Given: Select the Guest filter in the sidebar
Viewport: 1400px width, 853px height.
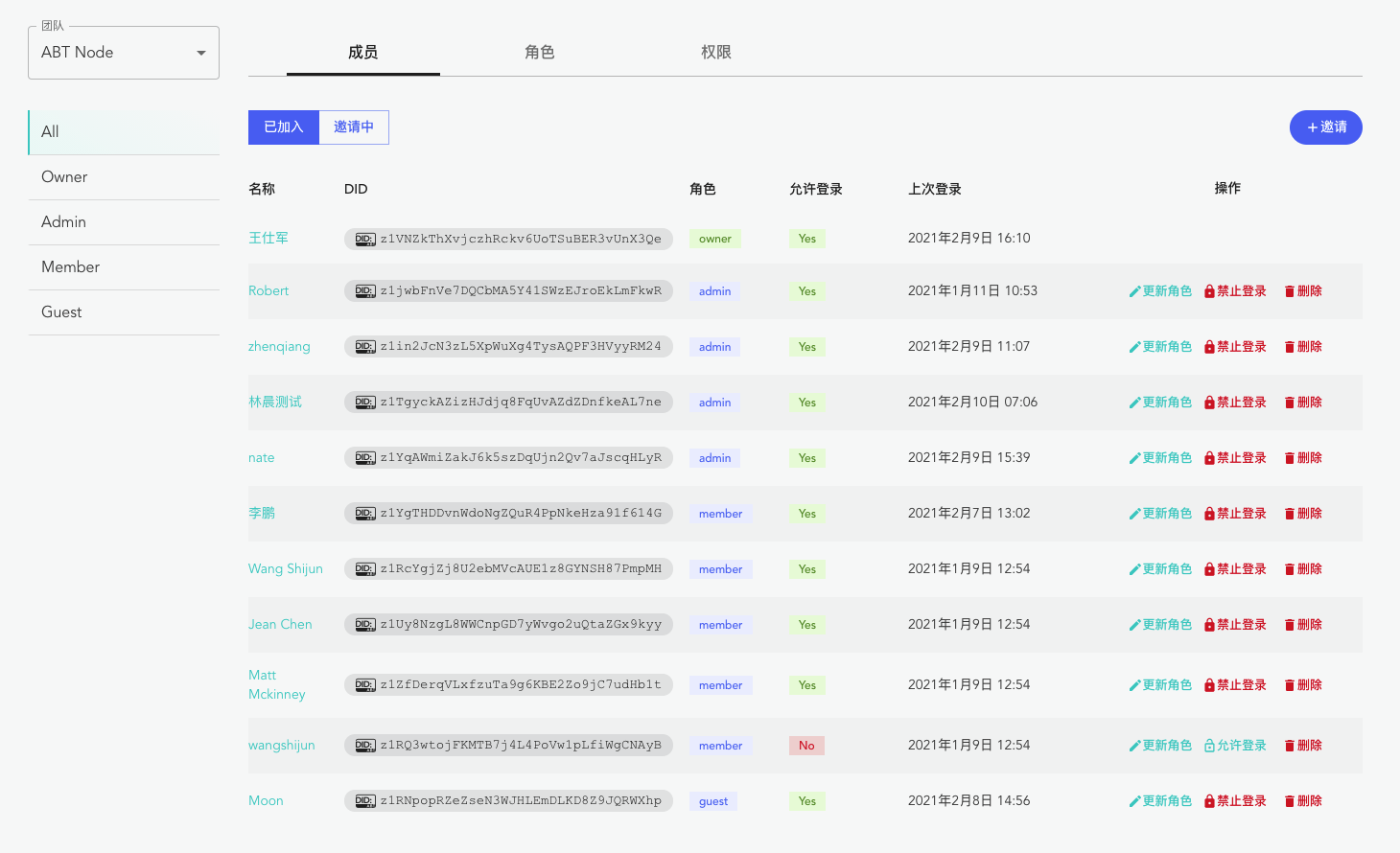Looking at the screenshot, I should pos(61,312).
